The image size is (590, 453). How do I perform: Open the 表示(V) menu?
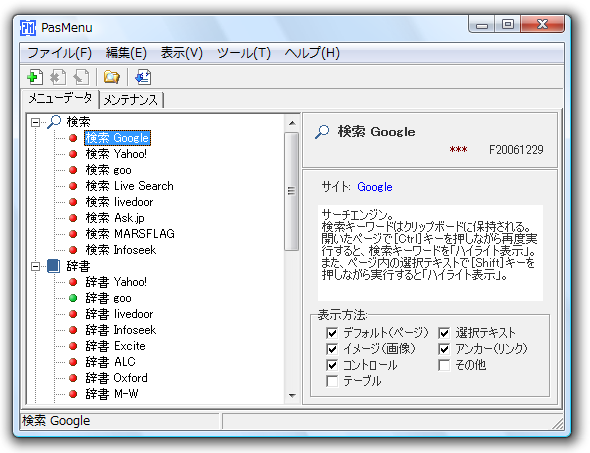[182, 53]
